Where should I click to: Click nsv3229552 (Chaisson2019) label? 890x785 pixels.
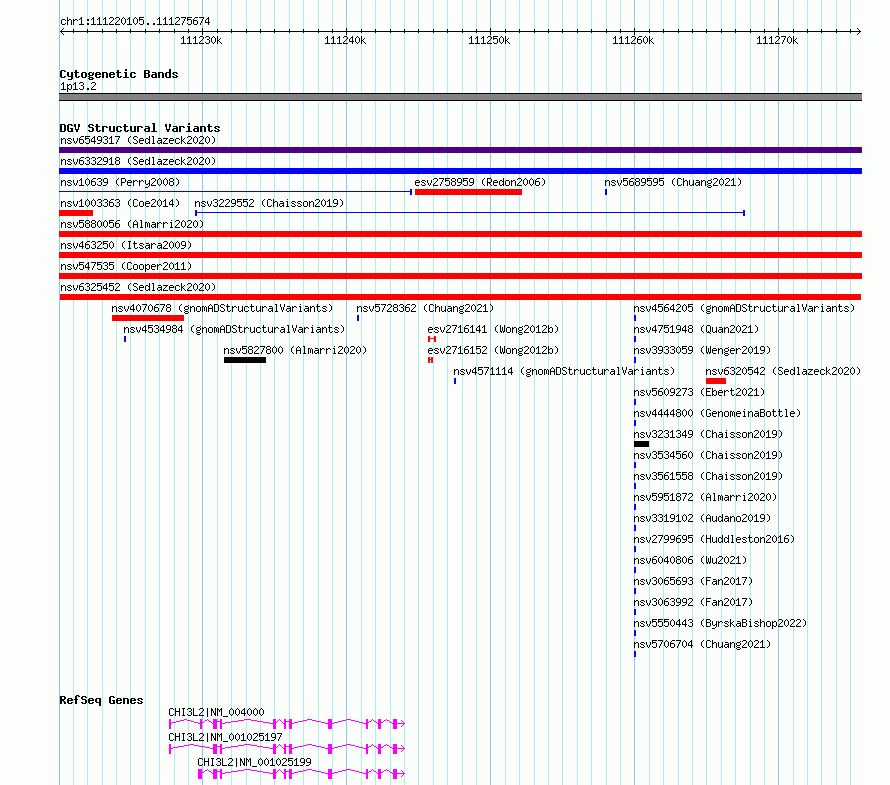pos(269,203)
